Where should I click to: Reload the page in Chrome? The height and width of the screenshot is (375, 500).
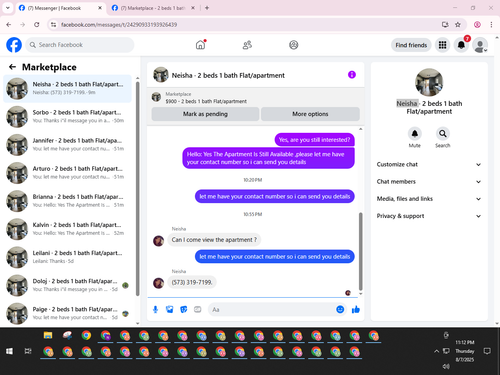(x=37, y=25)
